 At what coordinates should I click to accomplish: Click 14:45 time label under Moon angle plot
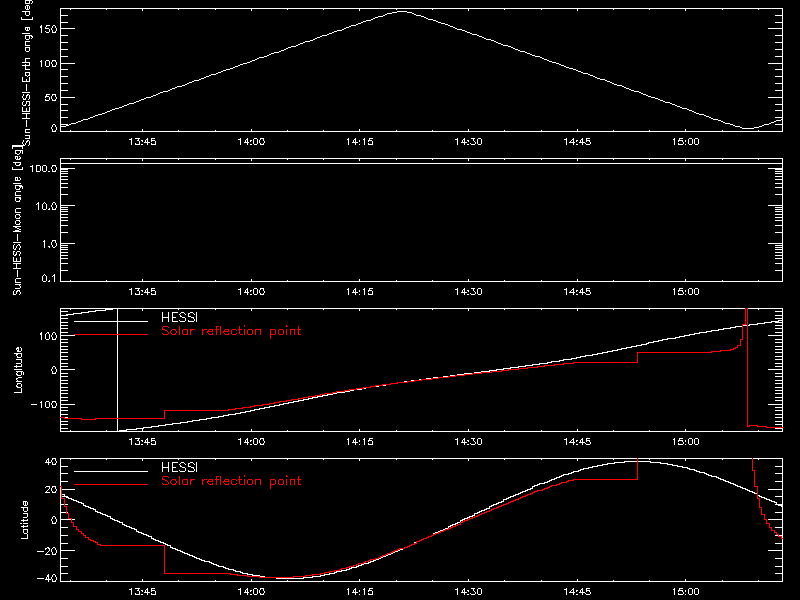pyautogui.click(x=577, y=292)
